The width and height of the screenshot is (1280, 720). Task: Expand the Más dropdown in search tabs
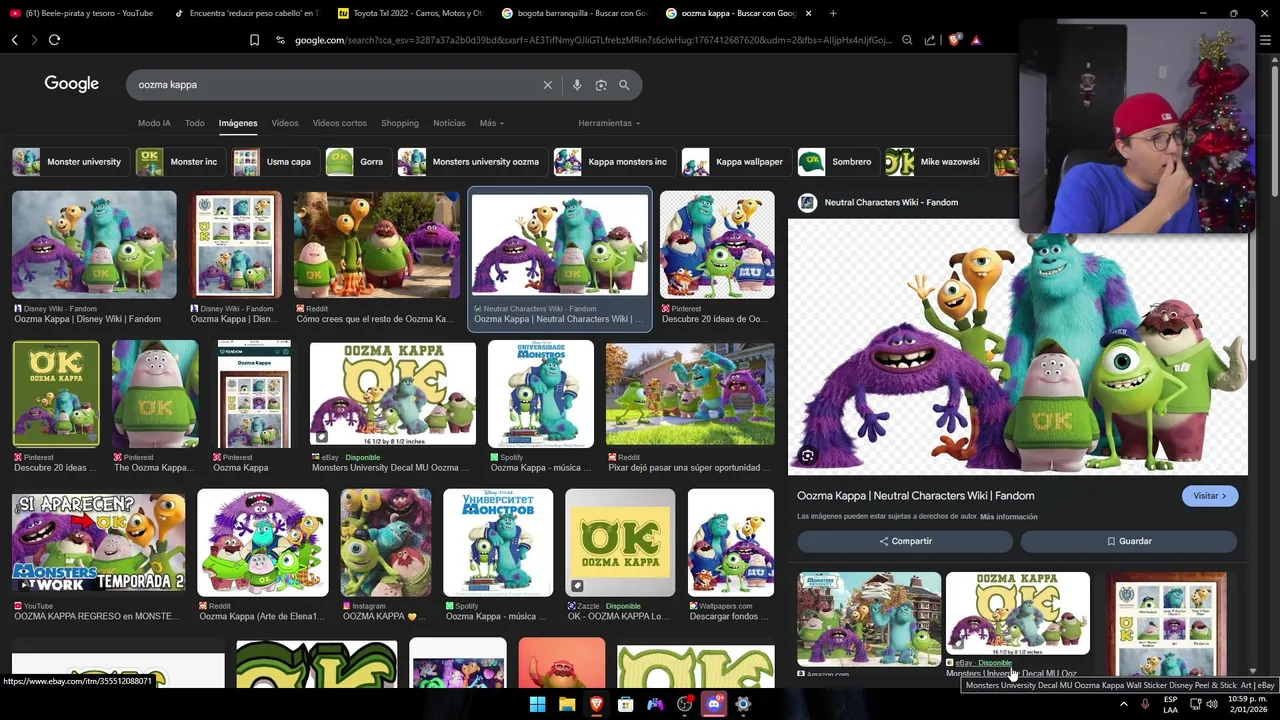(x=492, y=123)
